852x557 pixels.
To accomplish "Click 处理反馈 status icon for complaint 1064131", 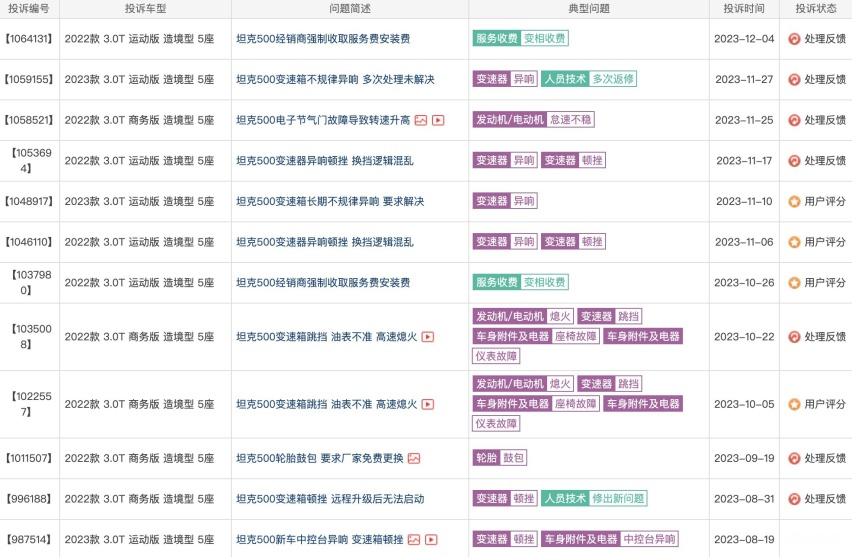I will point(794,39).
